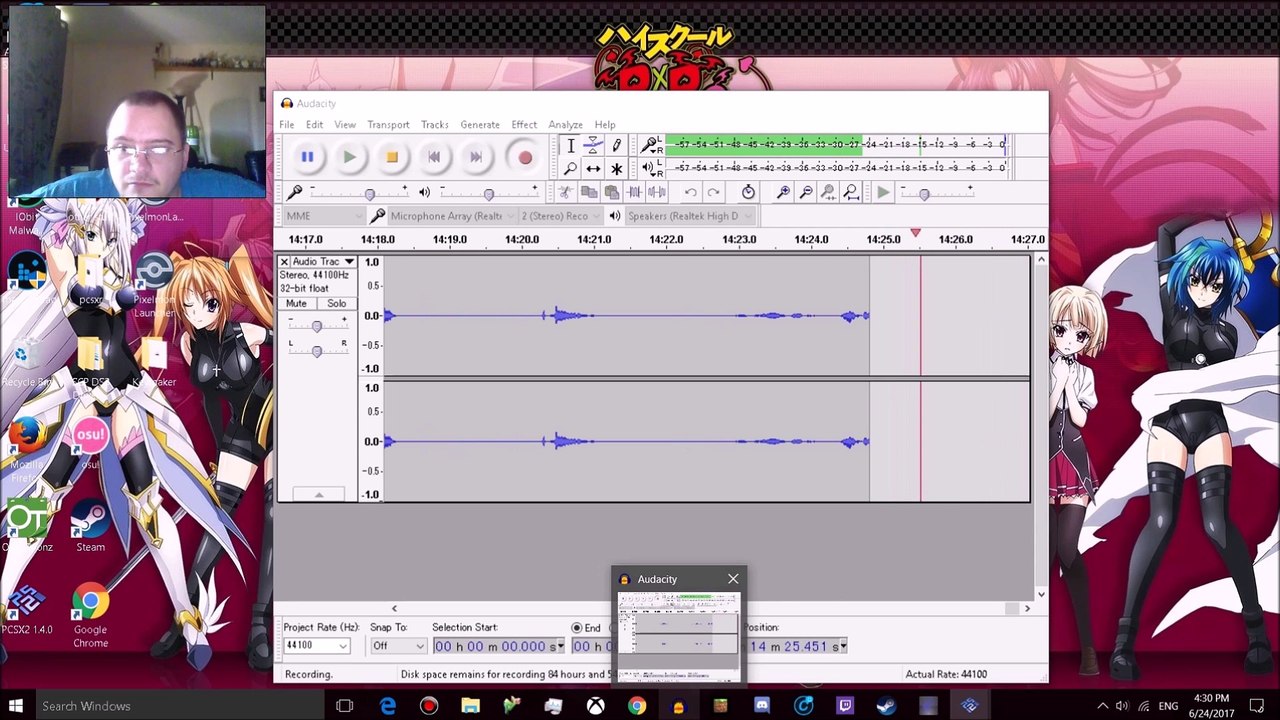Click the recording volume slider knob
This screenshot has width=1280, height=720.
(370, 194)
